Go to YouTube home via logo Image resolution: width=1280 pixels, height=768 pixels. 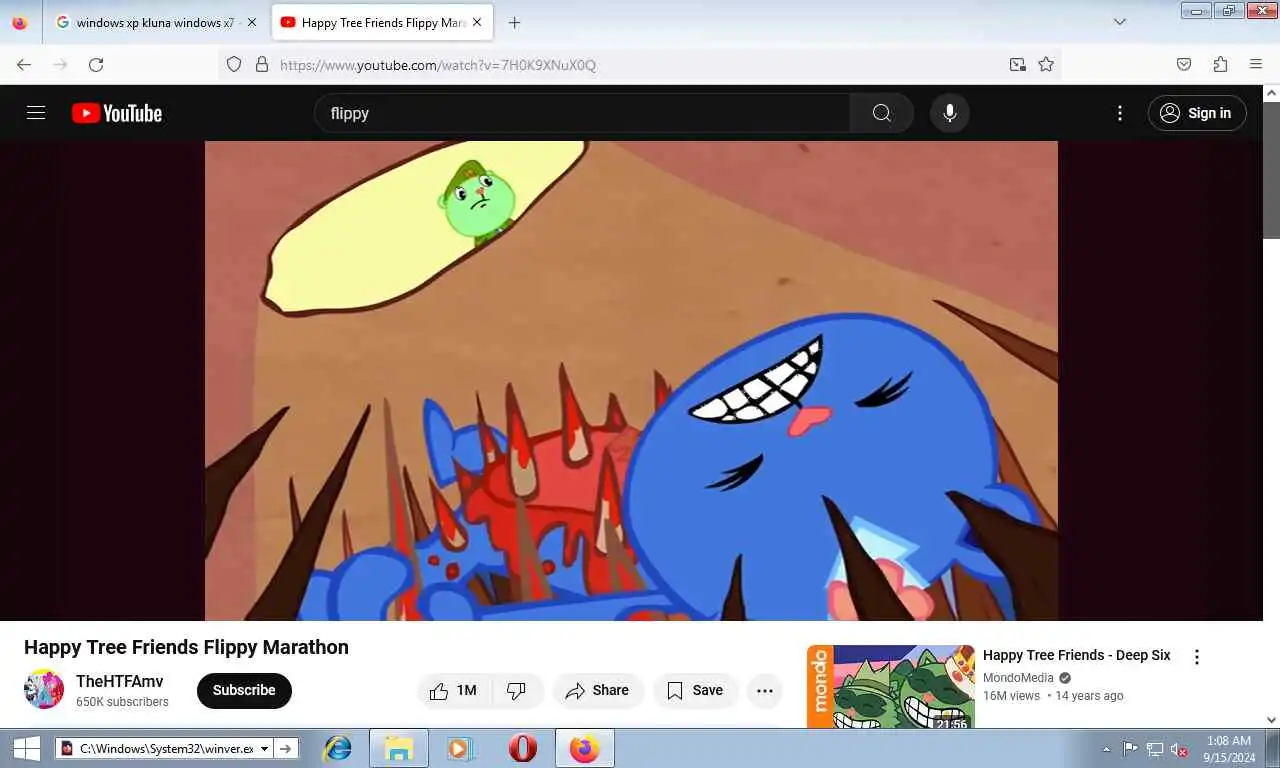117,113
